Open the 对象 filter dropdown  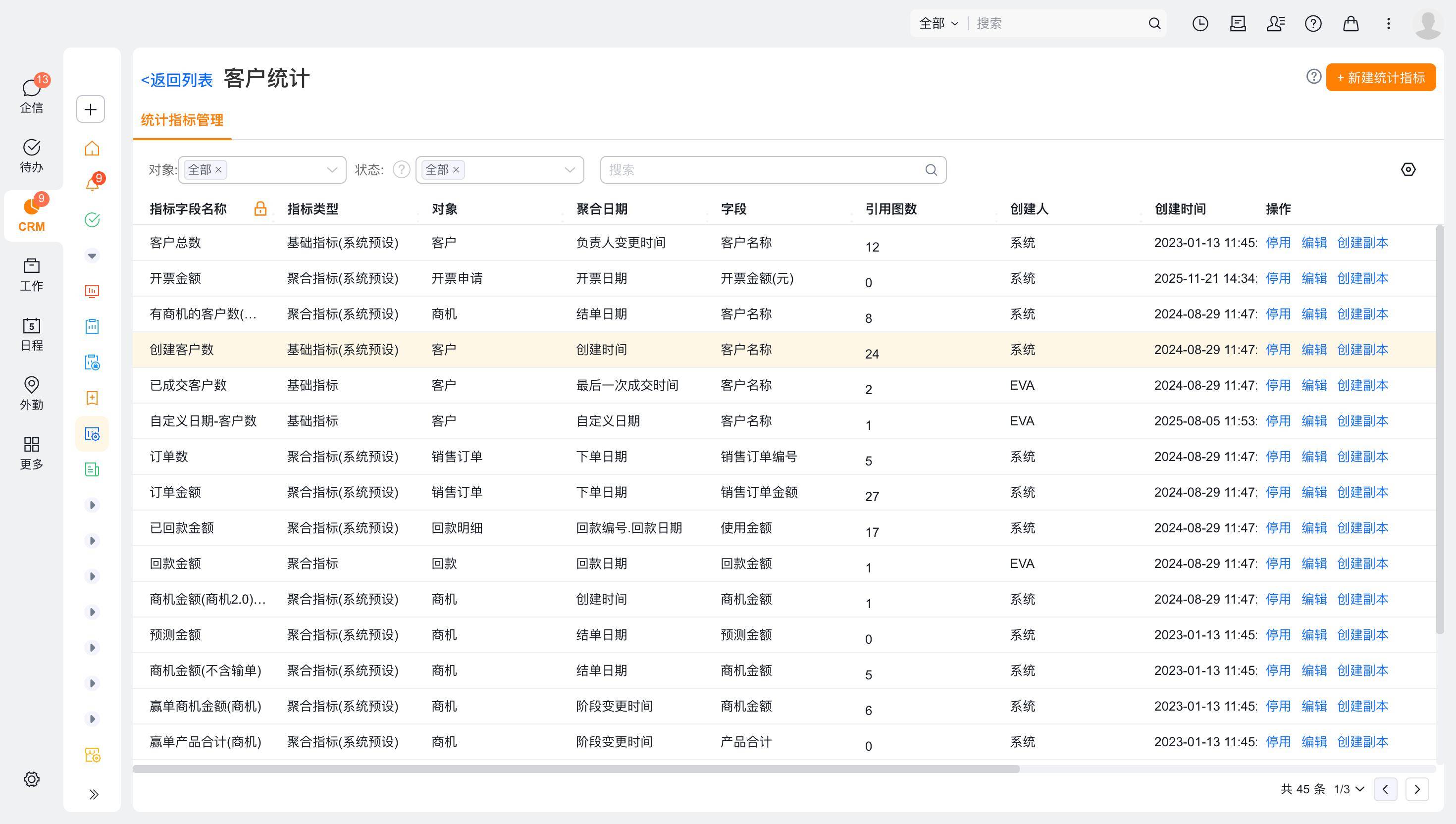(262, 170)
